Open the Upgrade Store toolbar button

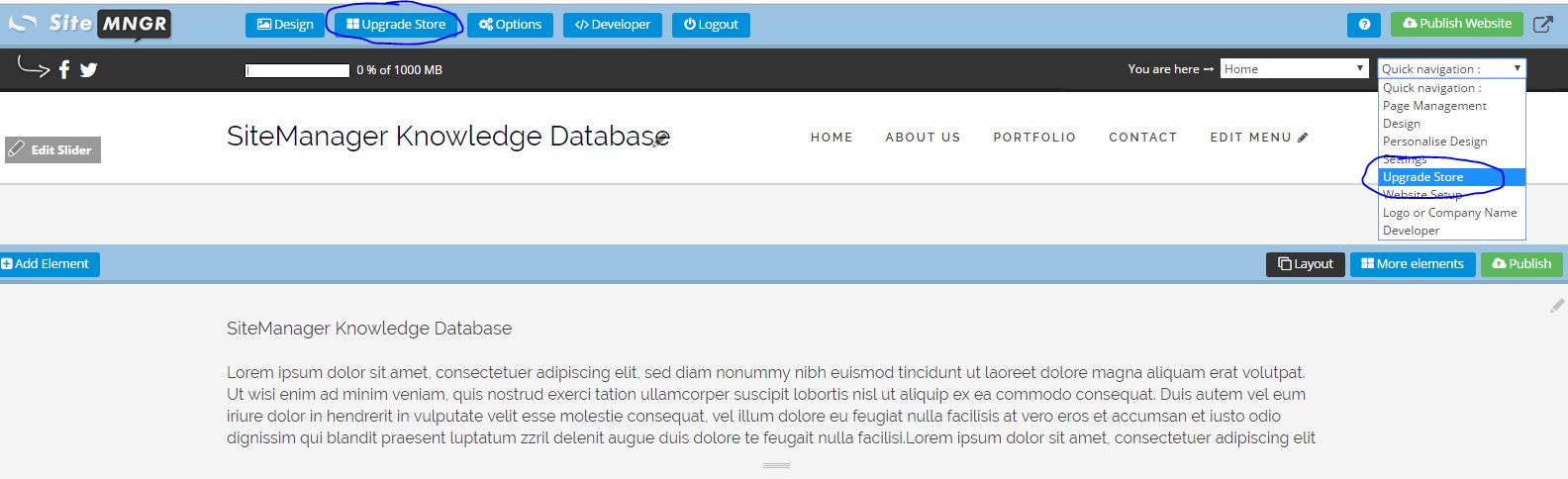pos(396,25)
